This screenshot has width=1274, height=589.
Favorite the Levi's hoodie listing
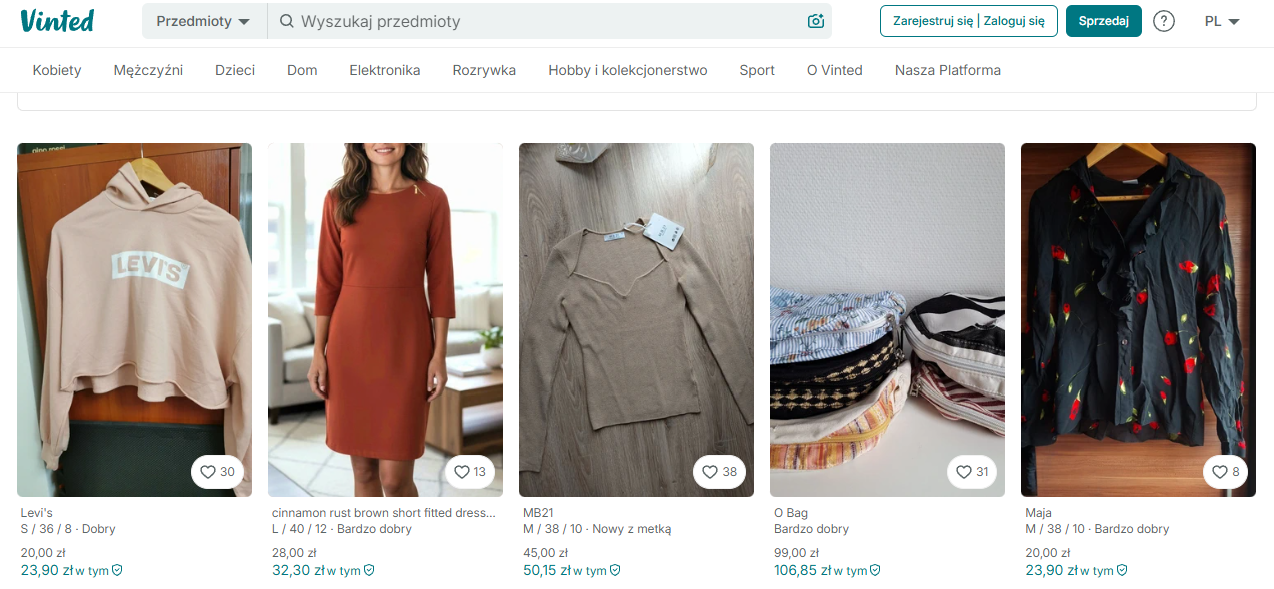point(218,472)
